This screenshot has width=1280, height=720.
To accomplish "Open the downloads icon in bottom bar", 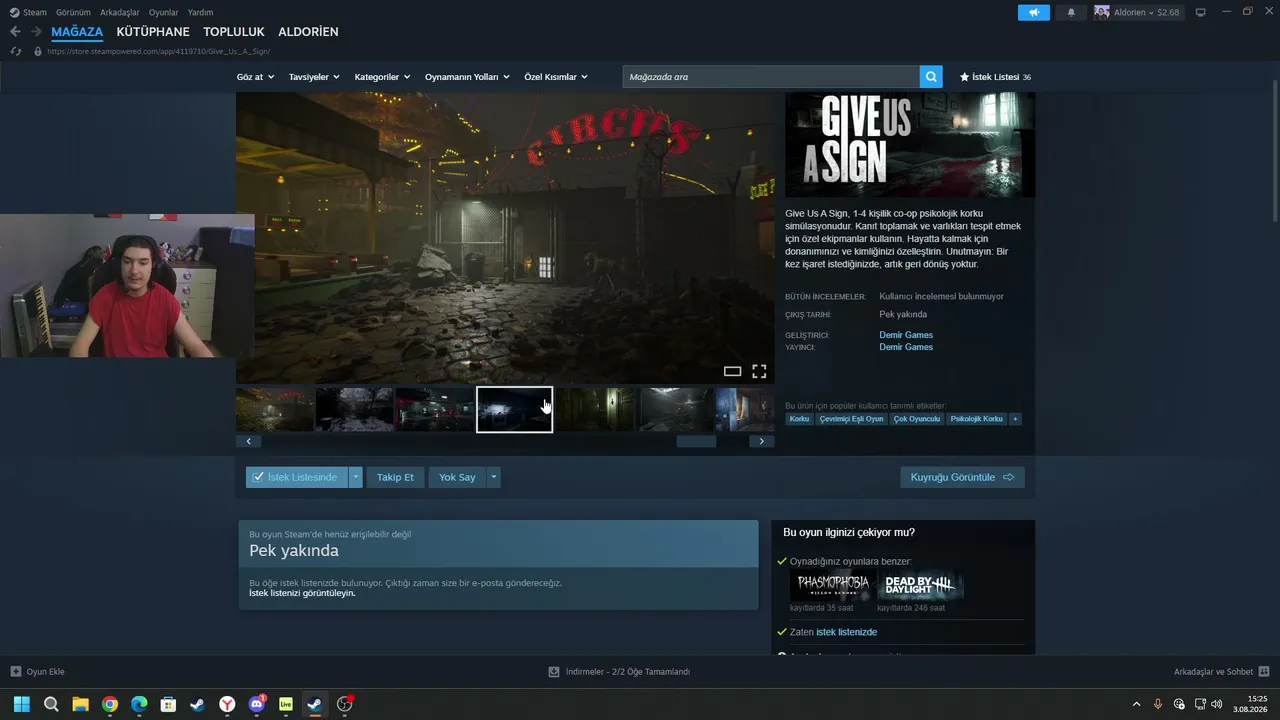I will tap(554, 672).
